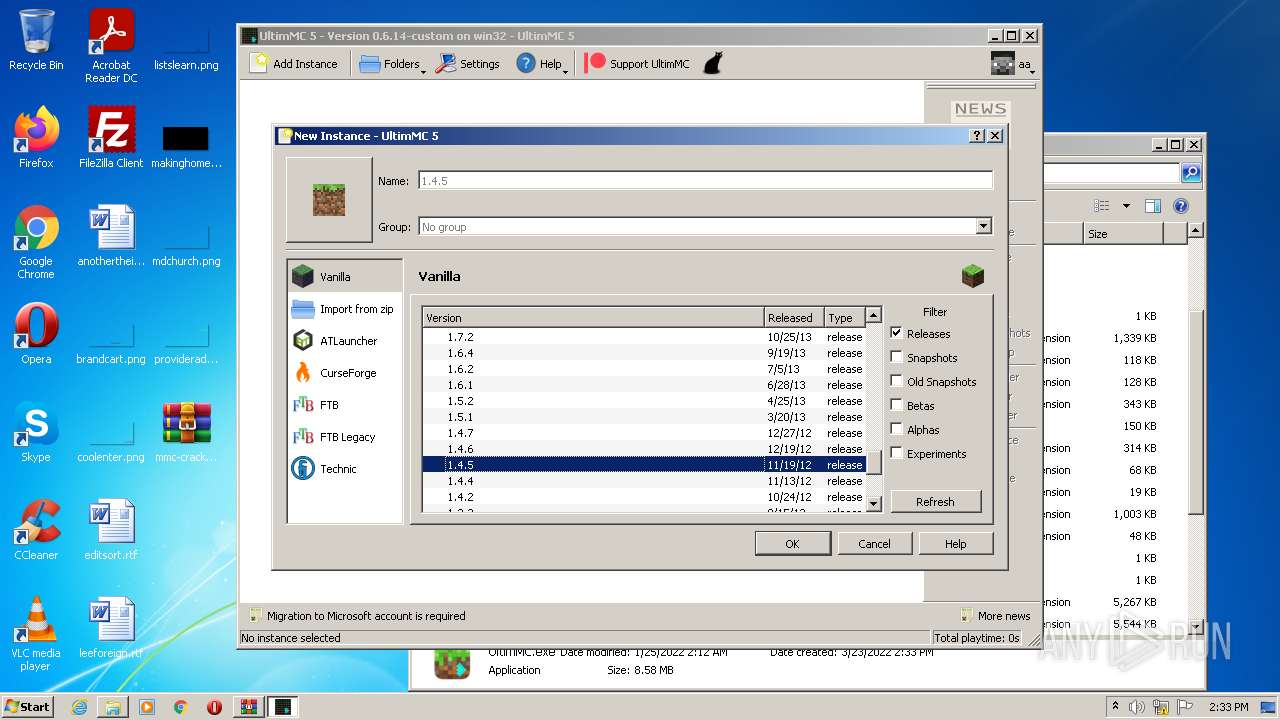Sort by the Type column header
This screenshot has width=1280, height=720.
[844, 317]
